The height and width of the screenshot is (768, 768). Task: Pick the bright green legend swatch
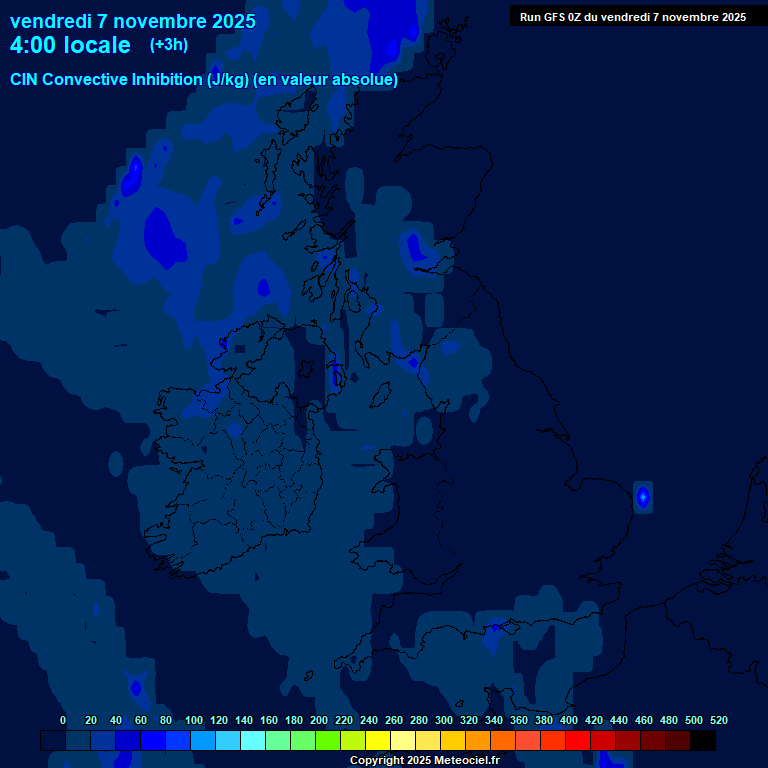pyautogui.click(x=328, y=741)
